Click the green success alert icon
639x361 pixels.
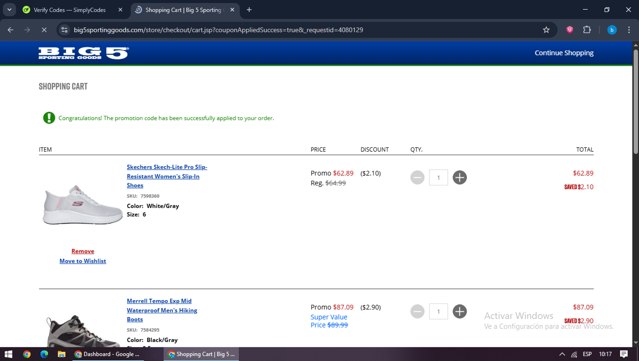49,118
